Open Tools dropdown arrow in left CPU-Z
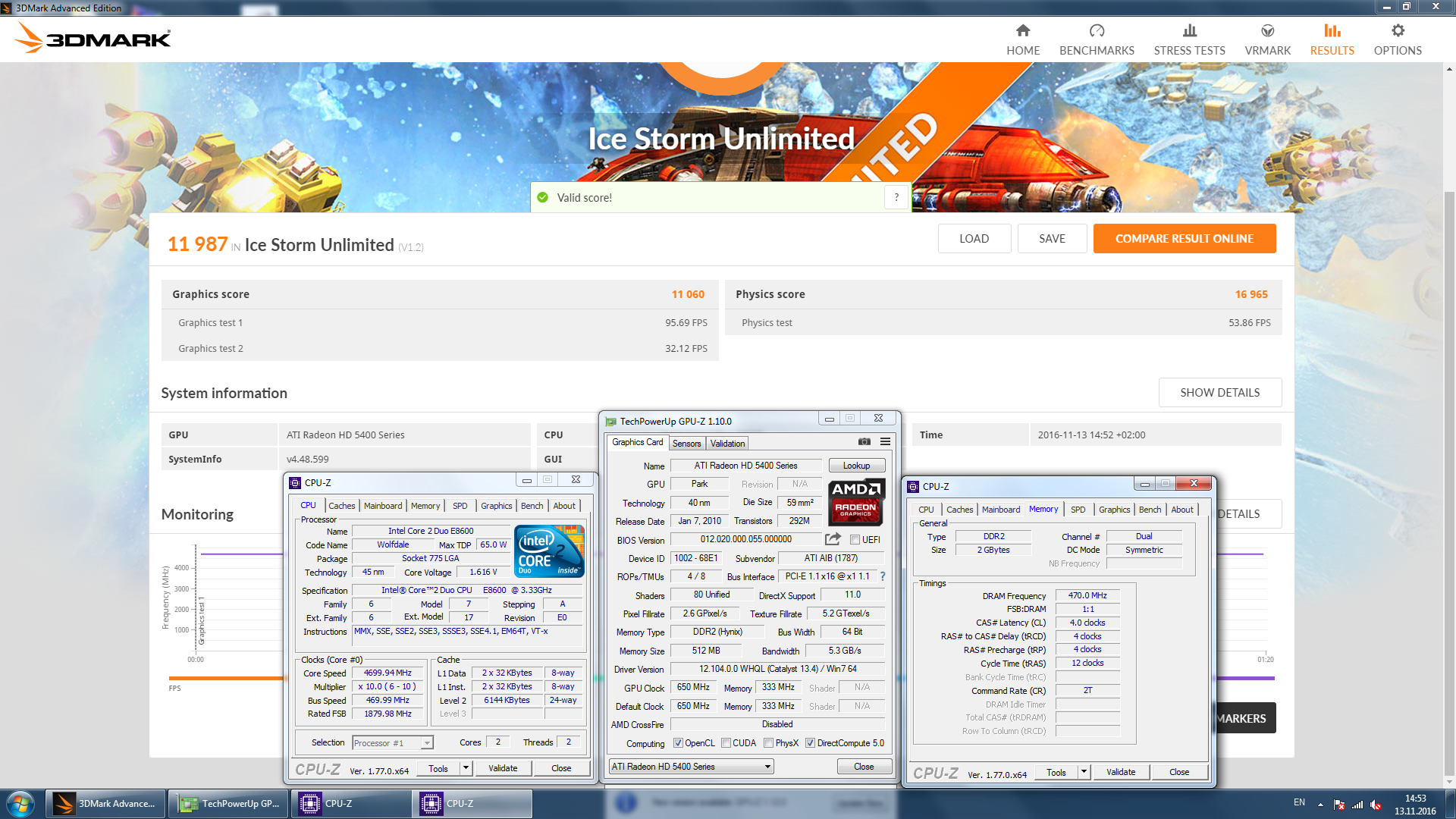 point(466,768)
